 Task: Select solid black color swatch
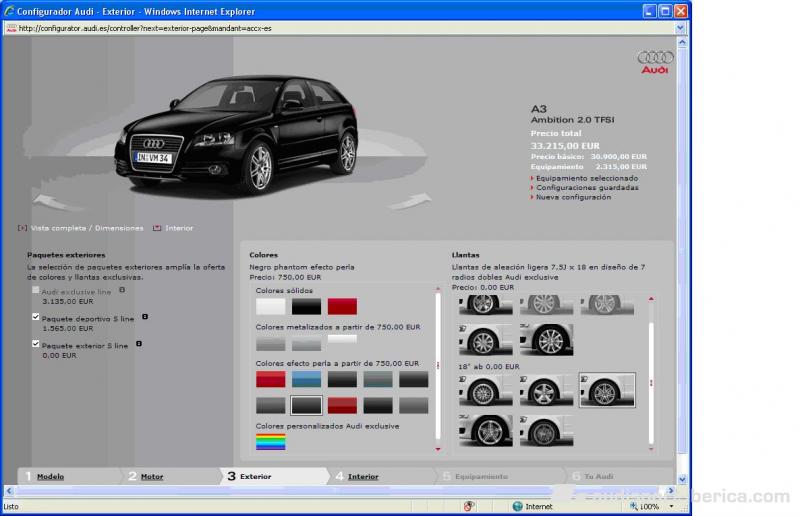click(x=306, y=306)
